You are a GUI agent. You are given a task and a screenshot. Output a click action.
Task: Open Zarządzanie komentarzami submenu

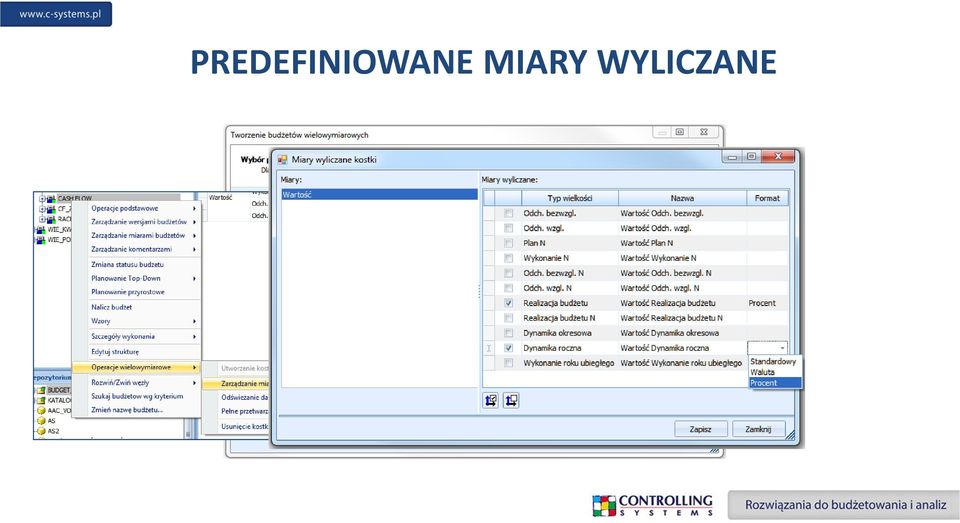[137, 249]
